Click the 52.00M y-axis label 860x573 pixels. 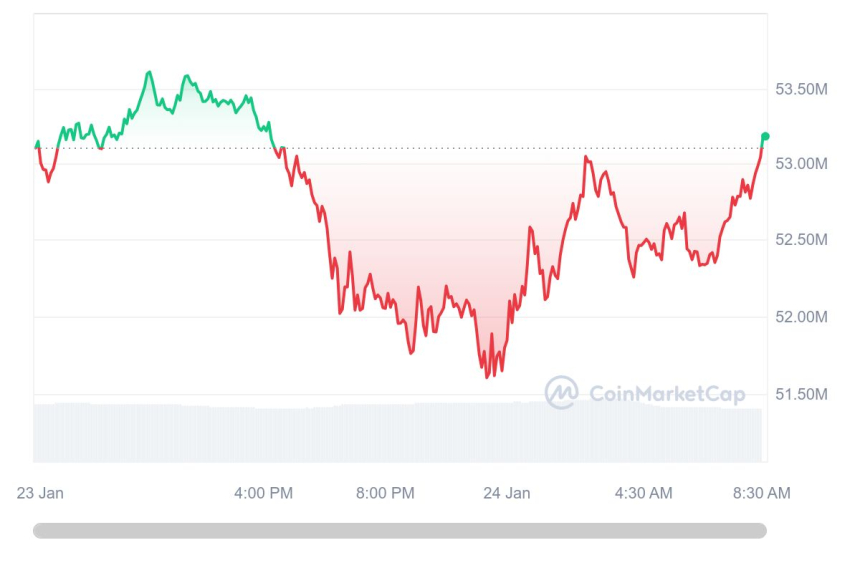802,317
